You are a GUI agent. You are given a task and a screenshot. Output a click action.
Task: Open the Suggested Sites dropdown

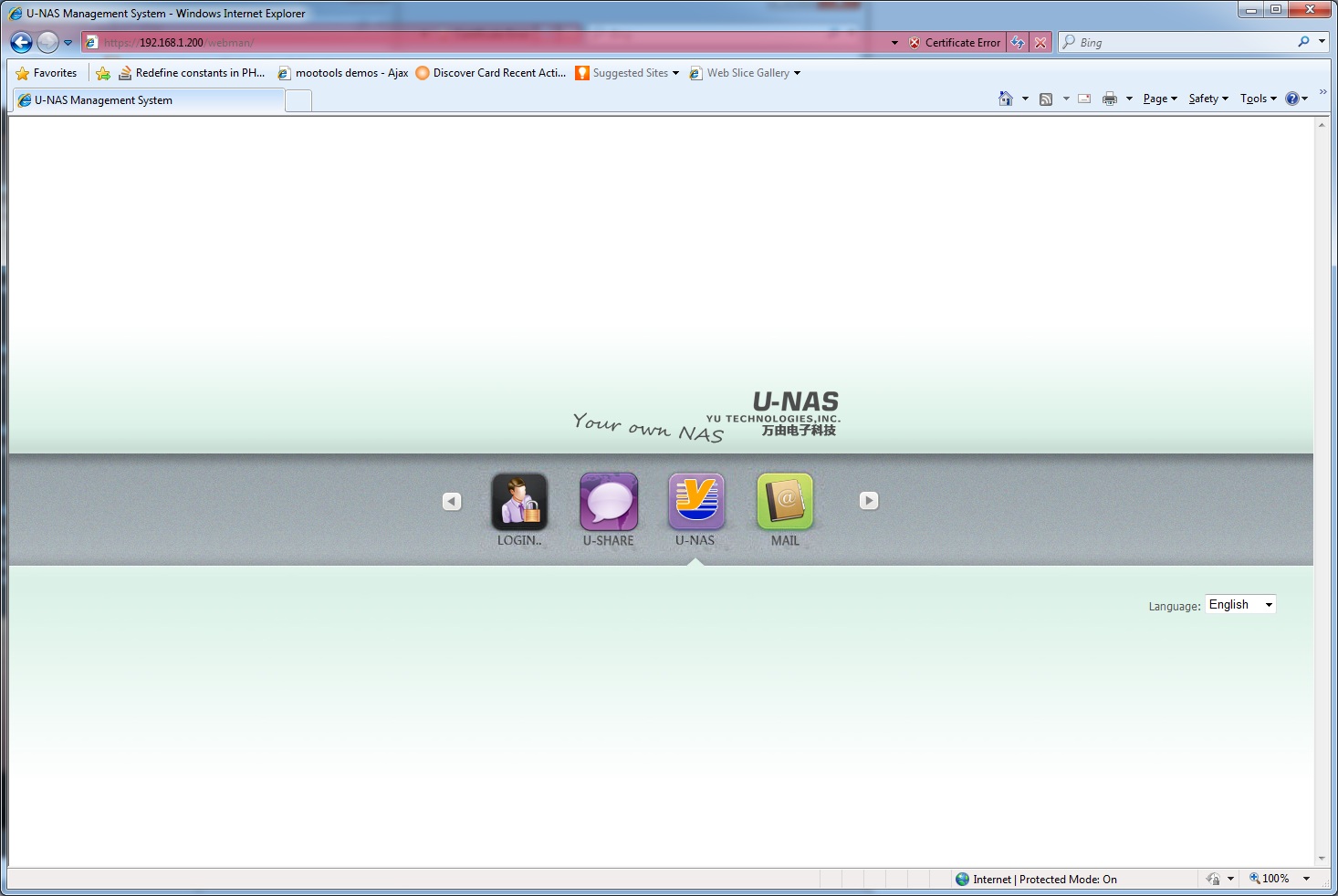pos(627,73)
